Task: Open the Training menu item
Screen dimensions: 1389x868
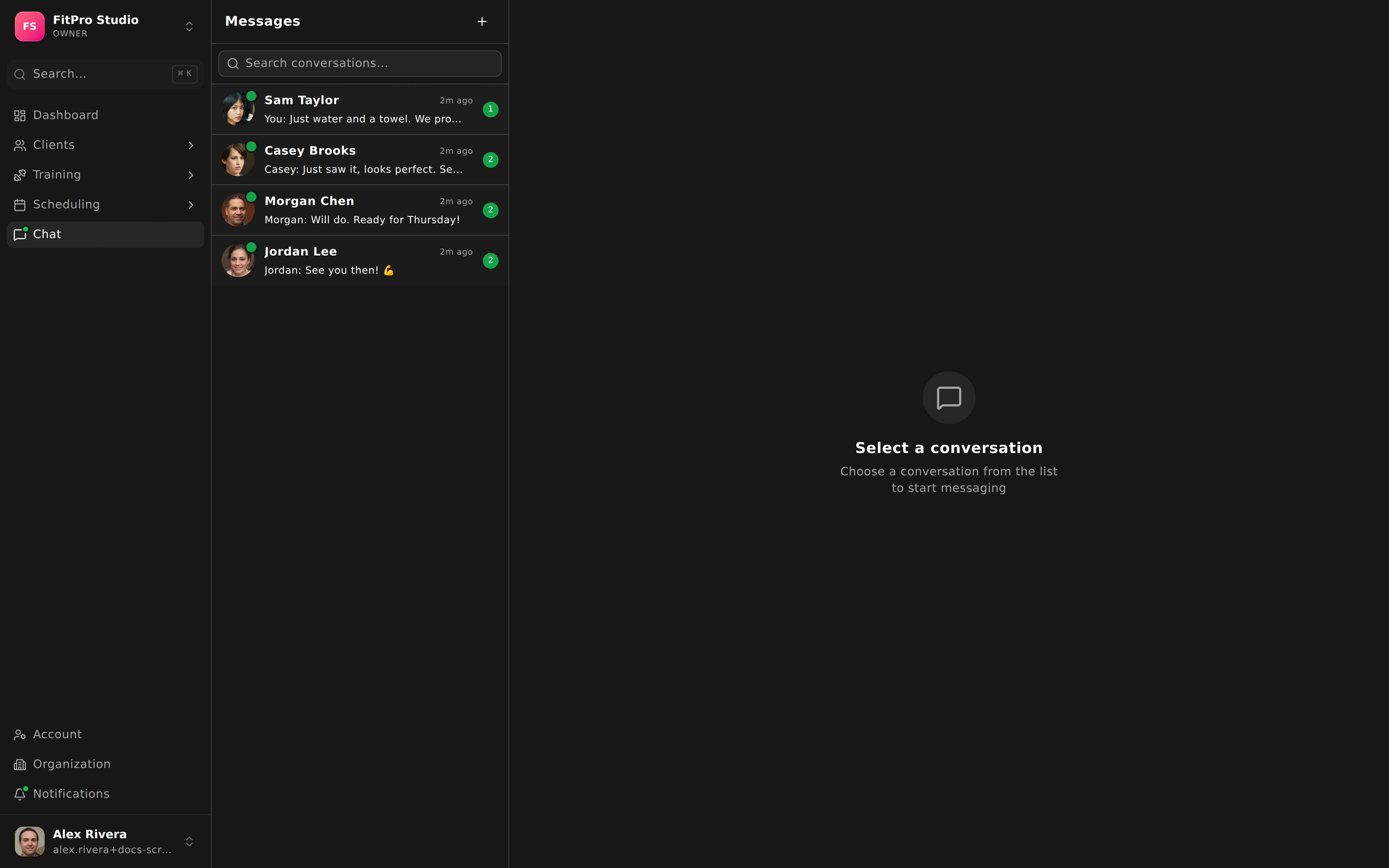Action: [x=105, y=175]
